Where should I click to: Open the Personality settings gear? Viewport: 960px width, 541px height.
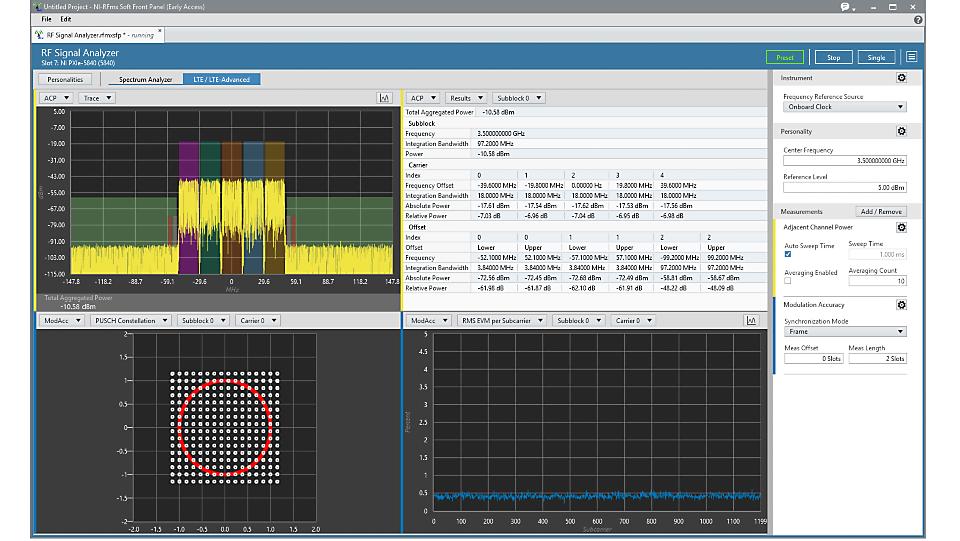[x=901, y=131]
